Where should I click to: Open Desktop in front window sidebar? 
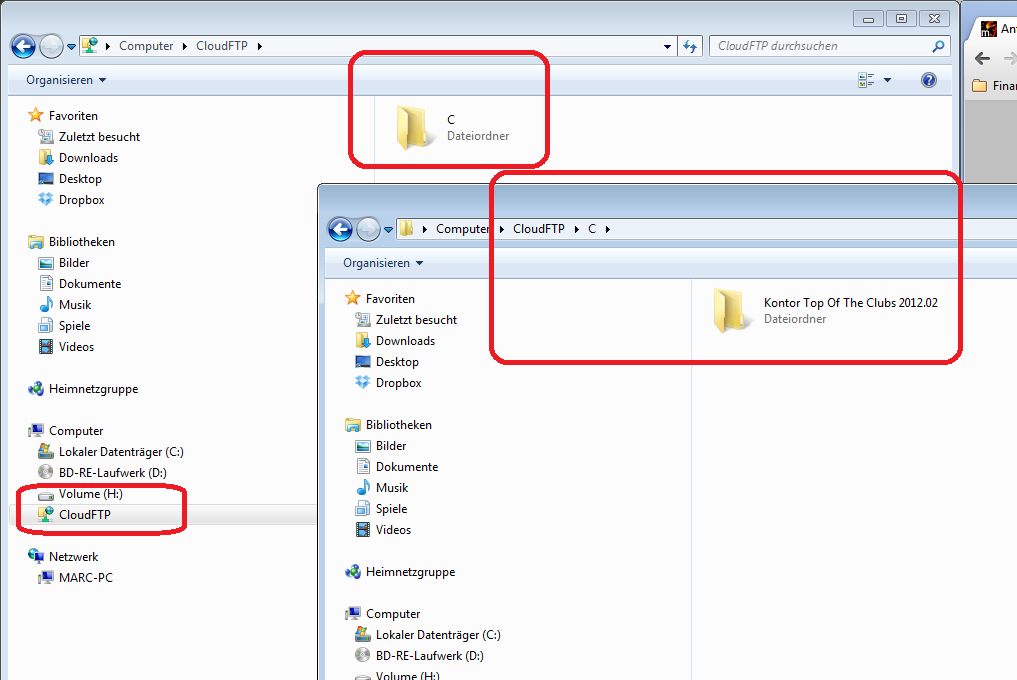(x=387, y=361)
